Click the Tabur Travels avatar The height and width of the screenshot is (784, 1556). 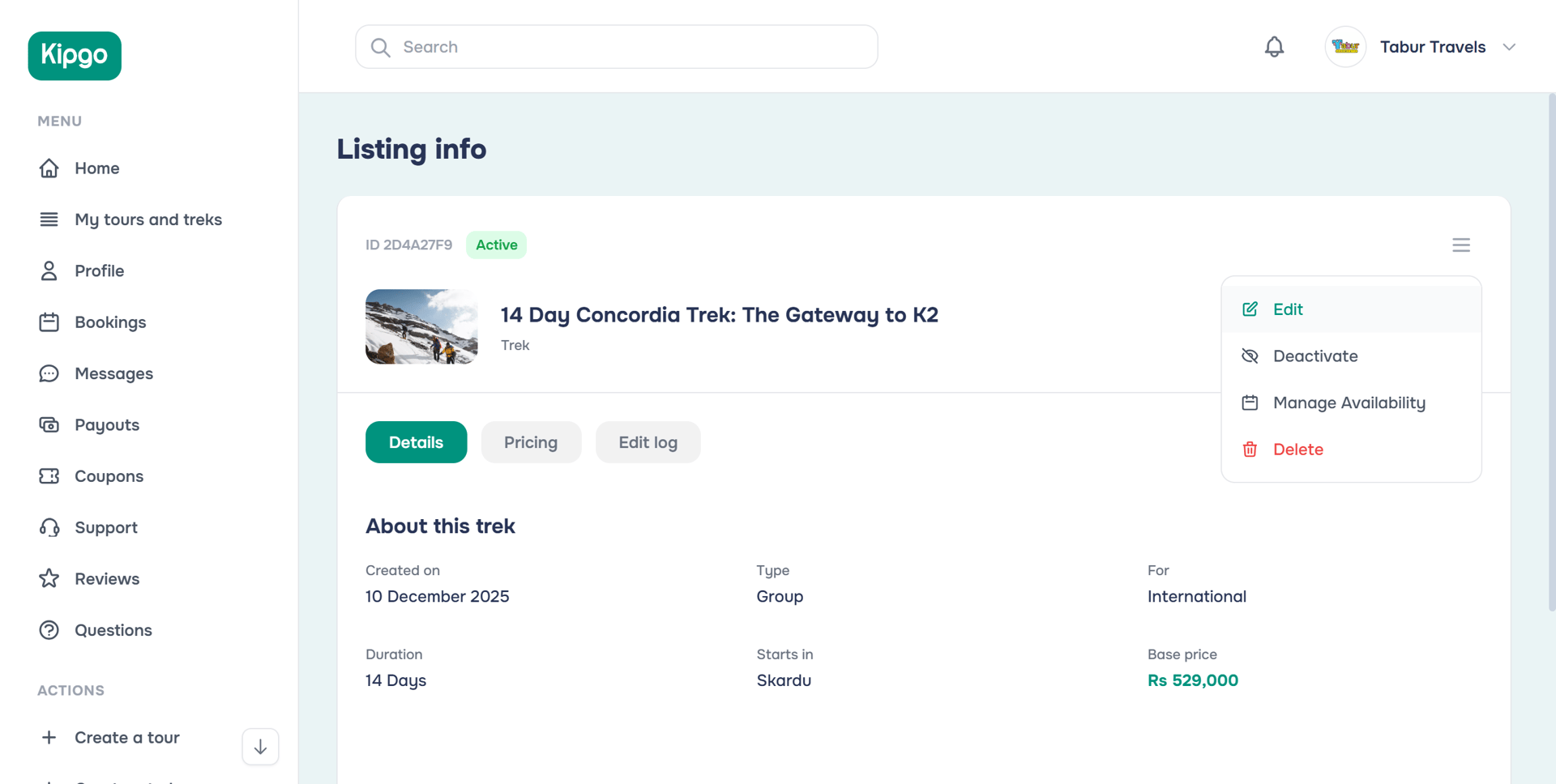click(x=1345, y=47)
